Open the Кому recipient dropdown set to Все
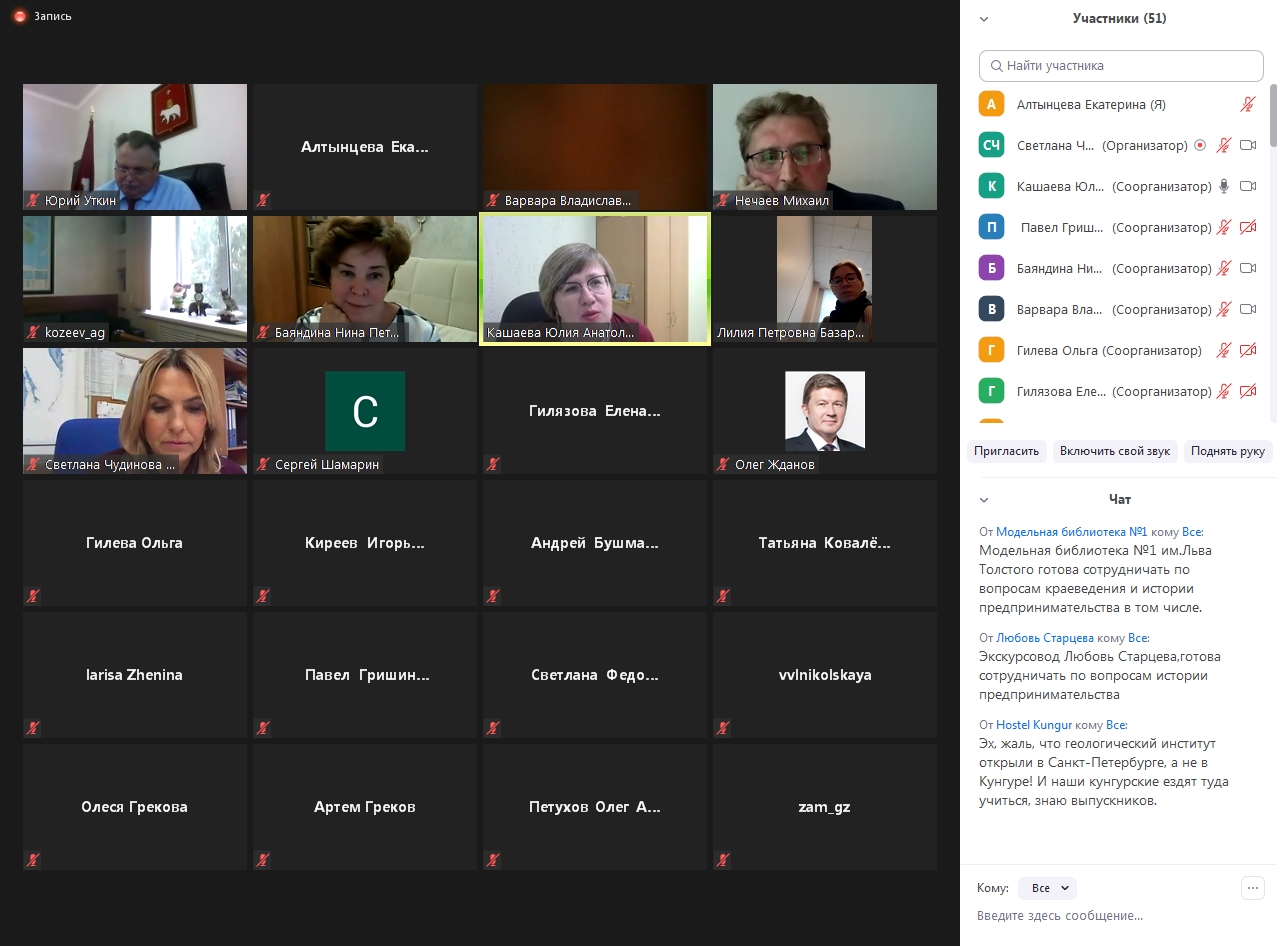 pyautogui.click(x=1047, y=888)
